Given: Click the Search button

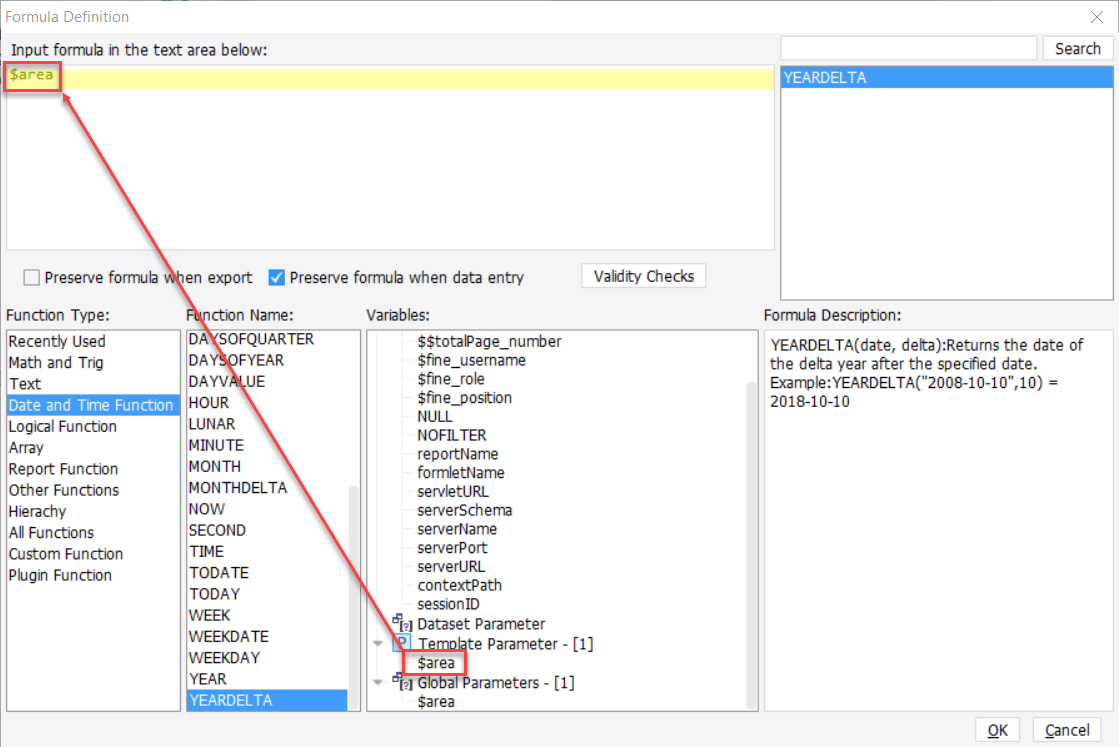Looking at the screenshot, I should (x=1077, y=47).
